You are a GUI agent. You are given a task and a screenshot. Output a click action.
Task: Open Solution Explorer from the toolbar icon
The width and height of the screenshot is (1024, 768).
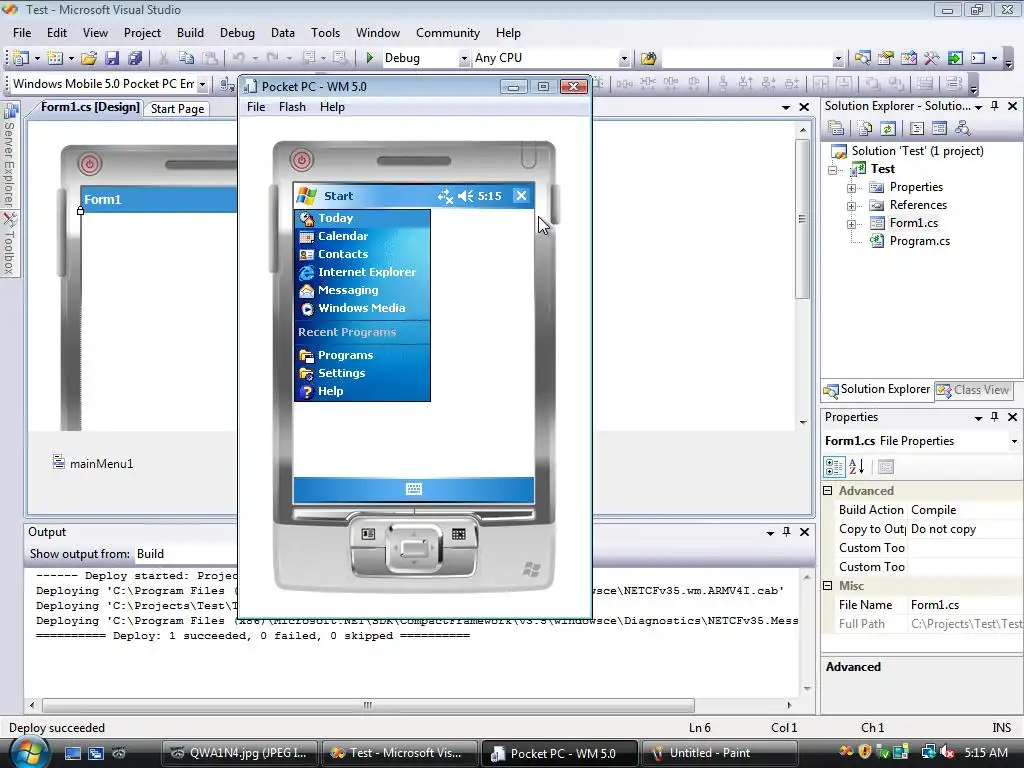[862, 58]
